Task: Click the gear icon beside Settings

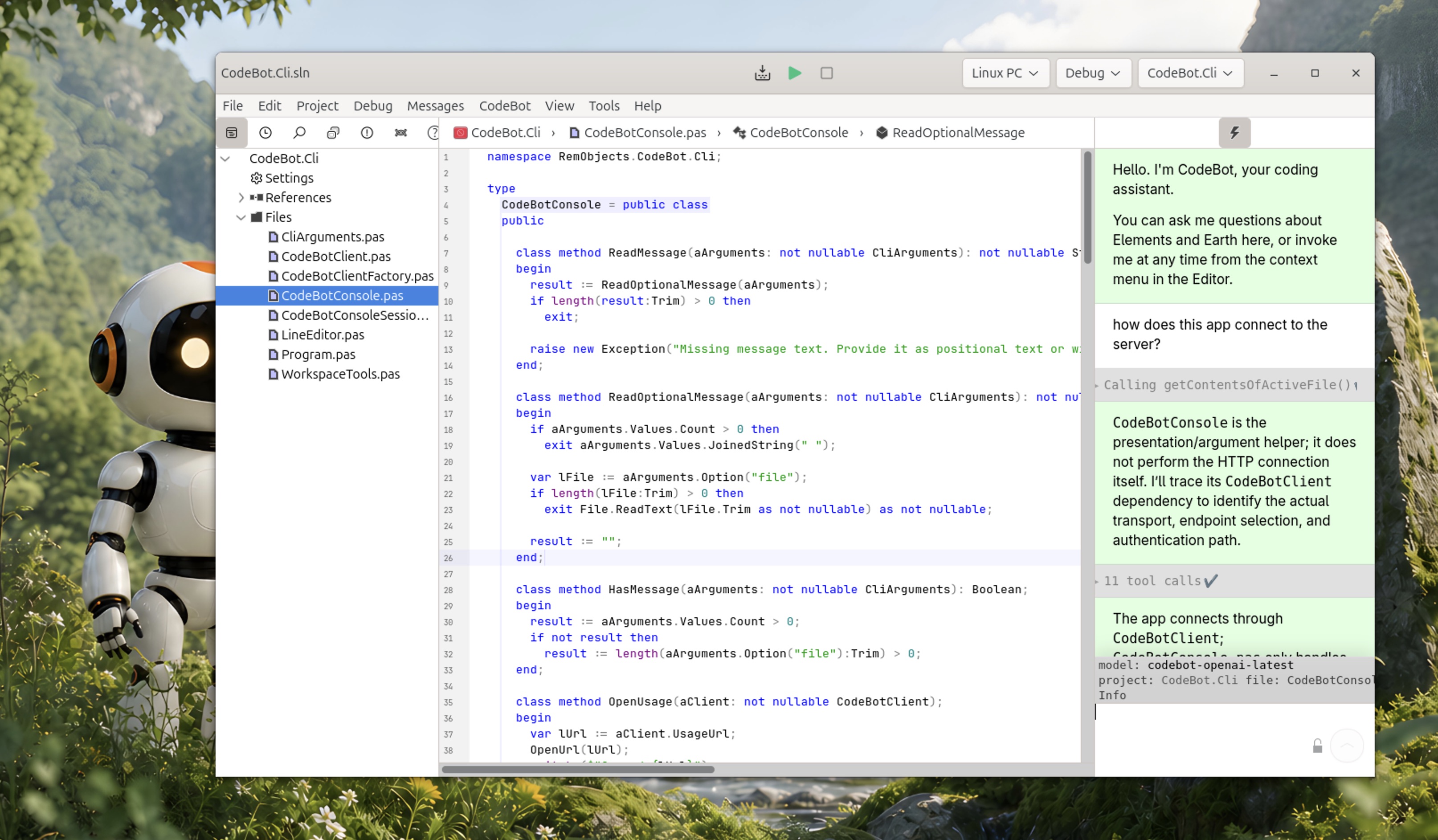Action: [x=256, y=178]
